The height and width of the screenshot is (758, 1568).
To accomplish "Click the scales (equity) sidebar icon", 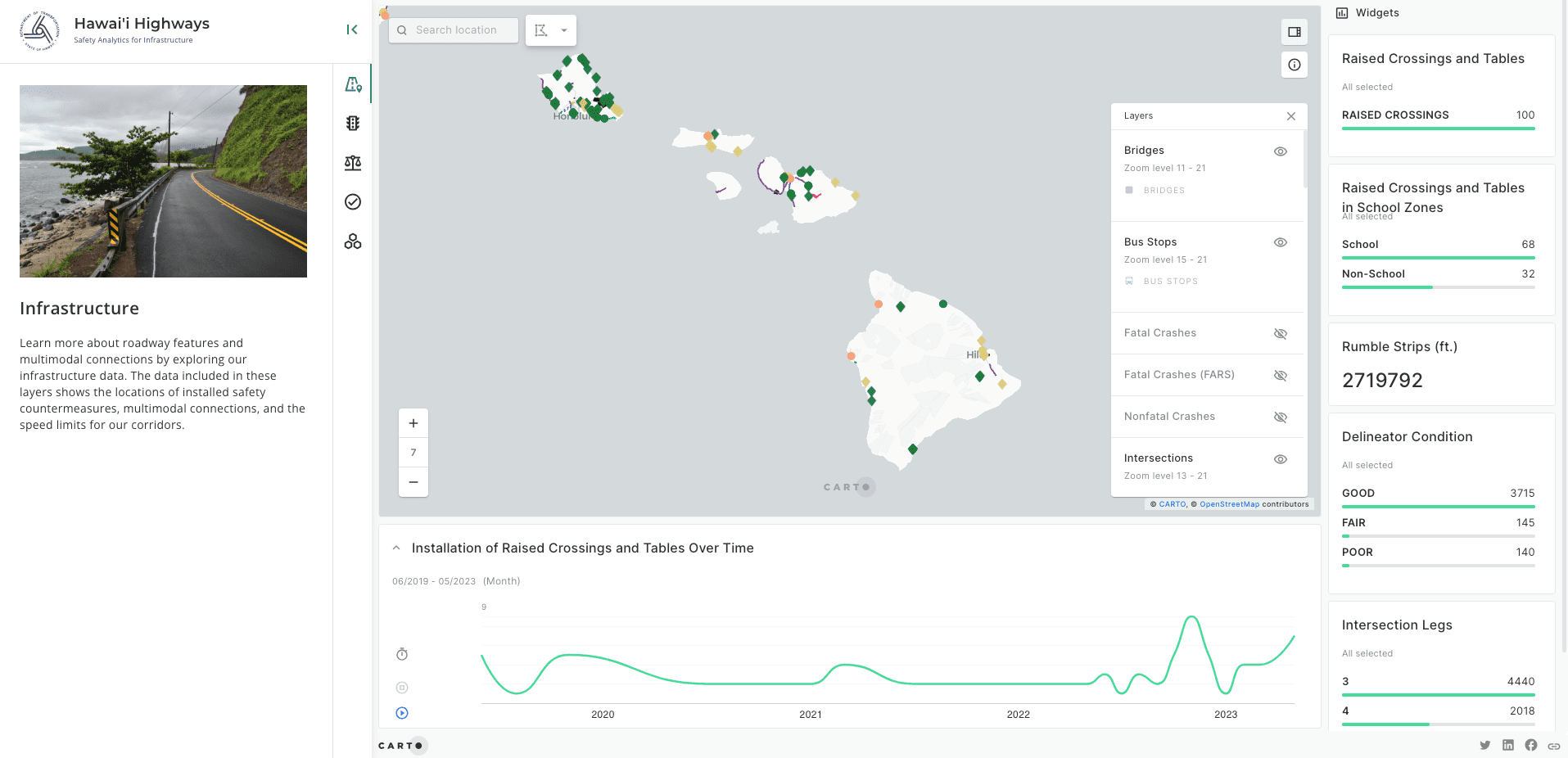I will pyautogui.click(x=352, y=162).
